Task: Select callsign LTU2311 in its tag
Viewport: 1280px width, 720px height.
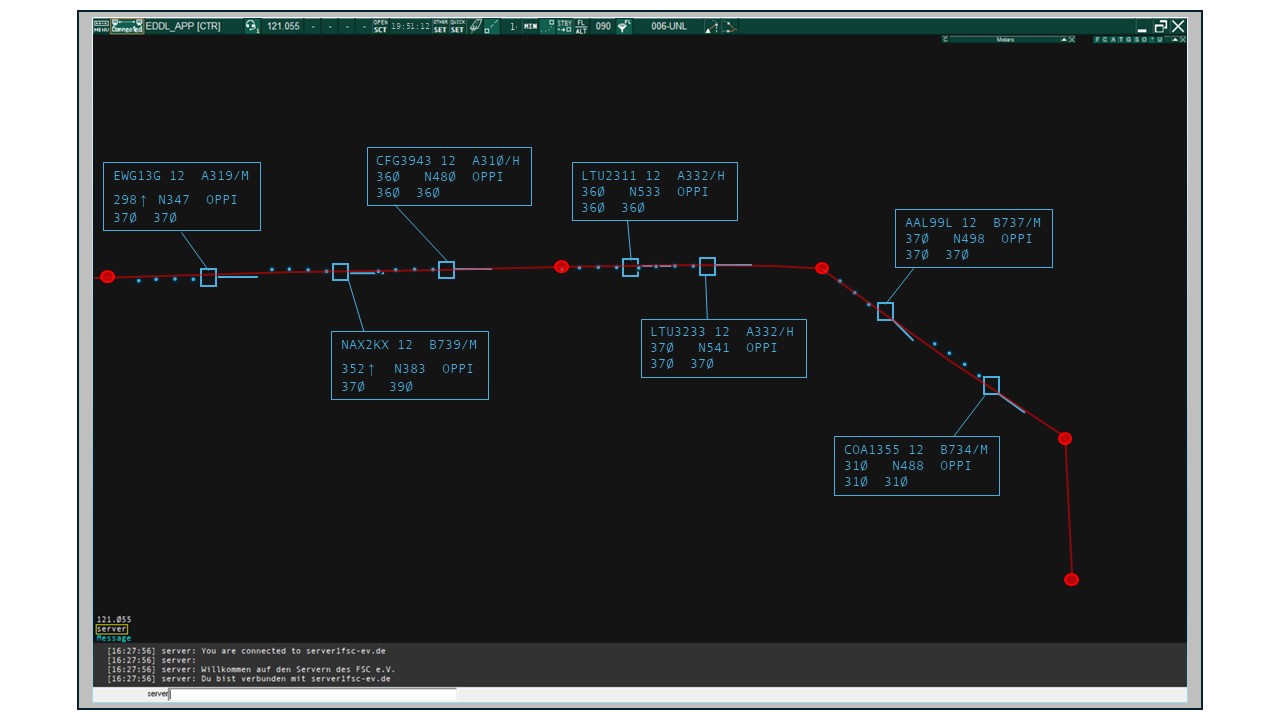Action: click(x=609, y=176)
